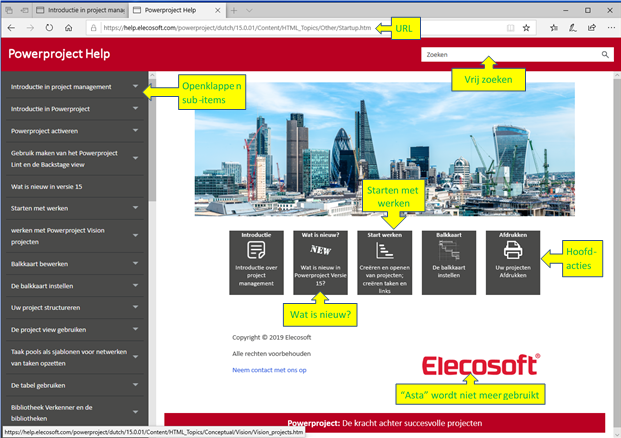The image size is (621, 438).
Task: Open the browser settings ellipsis menu
Action: pos(611,28)
